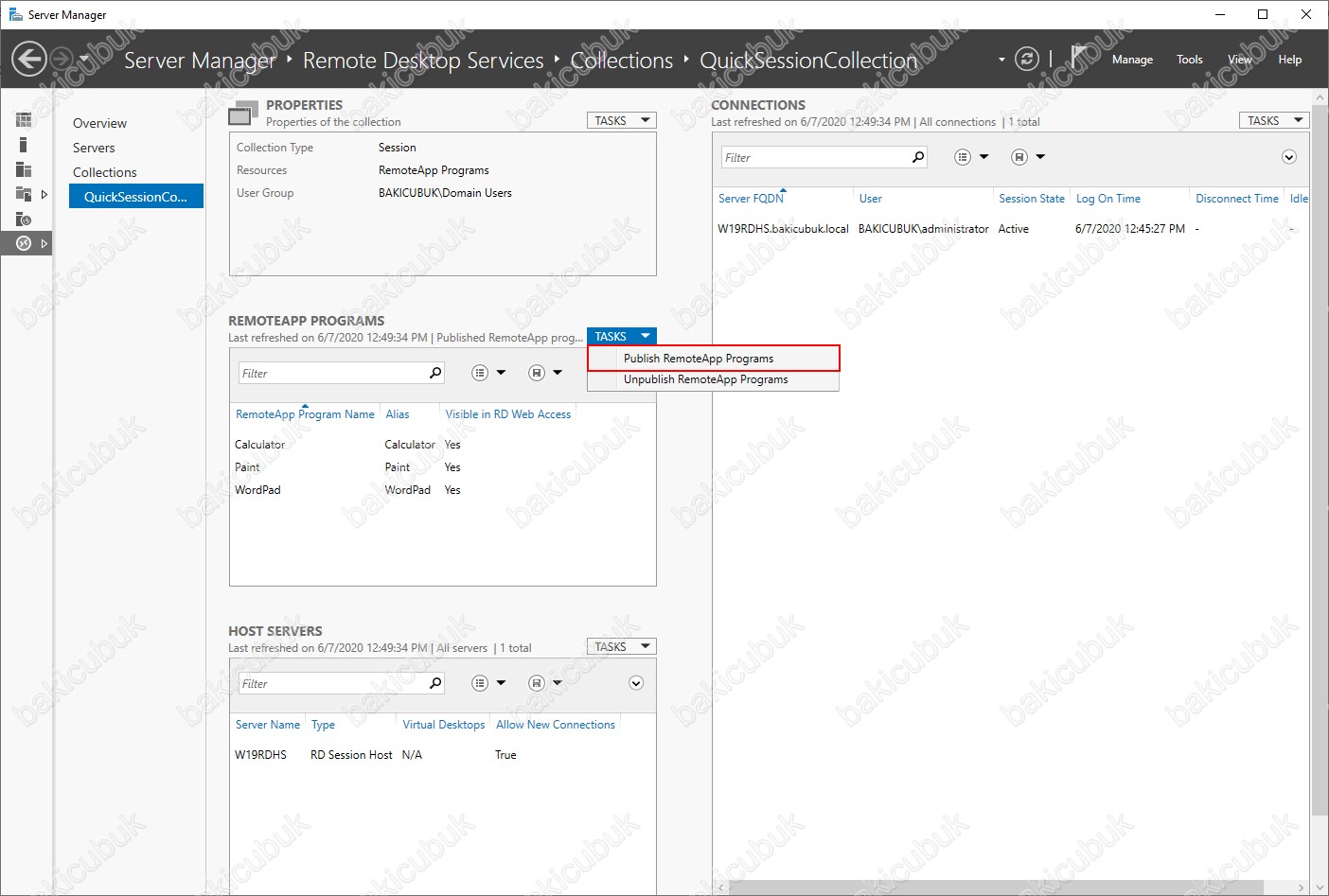The image size is (1329, 896).
Task: Click Local Server icon in sidebar
Action: (23, 145)
